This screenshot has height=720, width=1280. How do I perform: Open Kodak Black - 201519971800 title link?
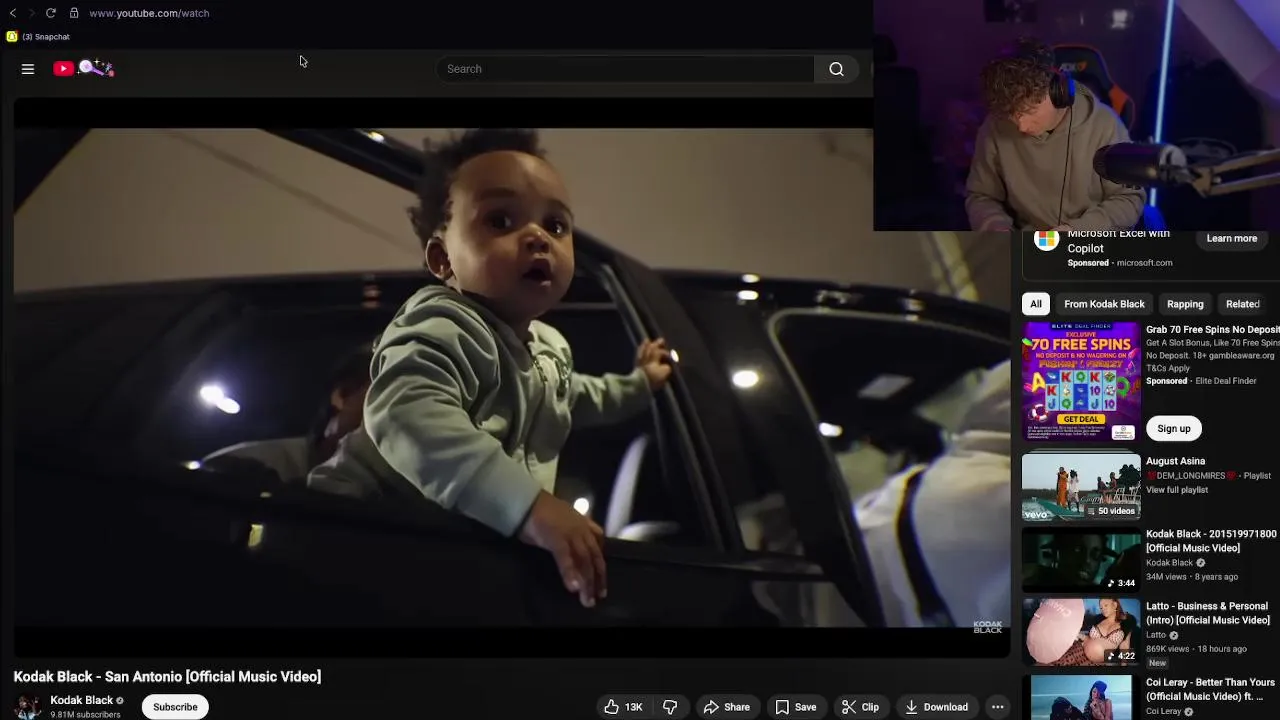click(1211, 541)
